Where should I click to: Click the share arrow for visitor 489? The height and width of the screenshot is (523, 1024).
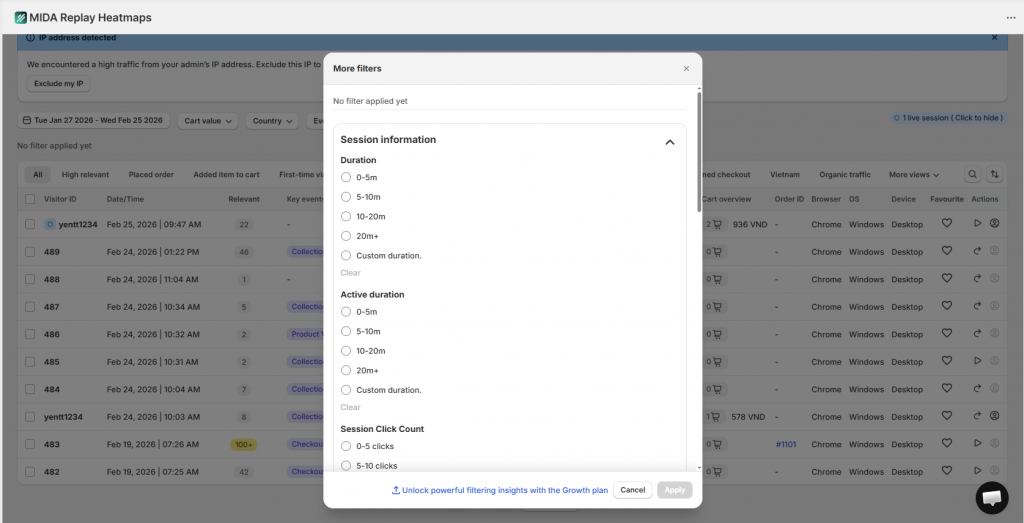[978, 251]
